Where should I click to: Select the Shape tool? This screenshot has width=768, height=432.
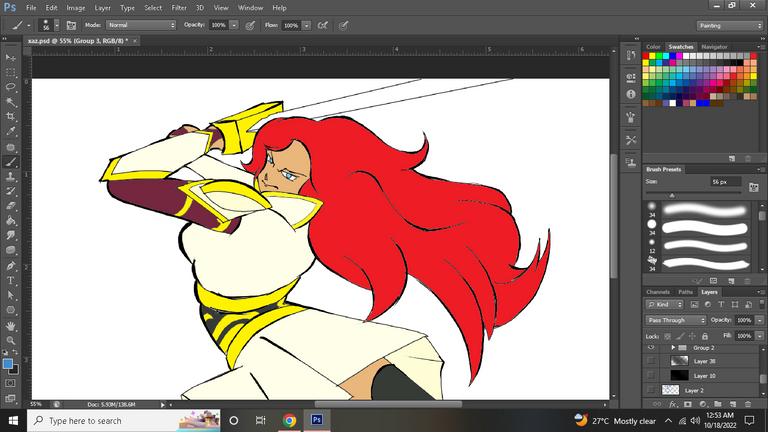click(x=10, y=310)
